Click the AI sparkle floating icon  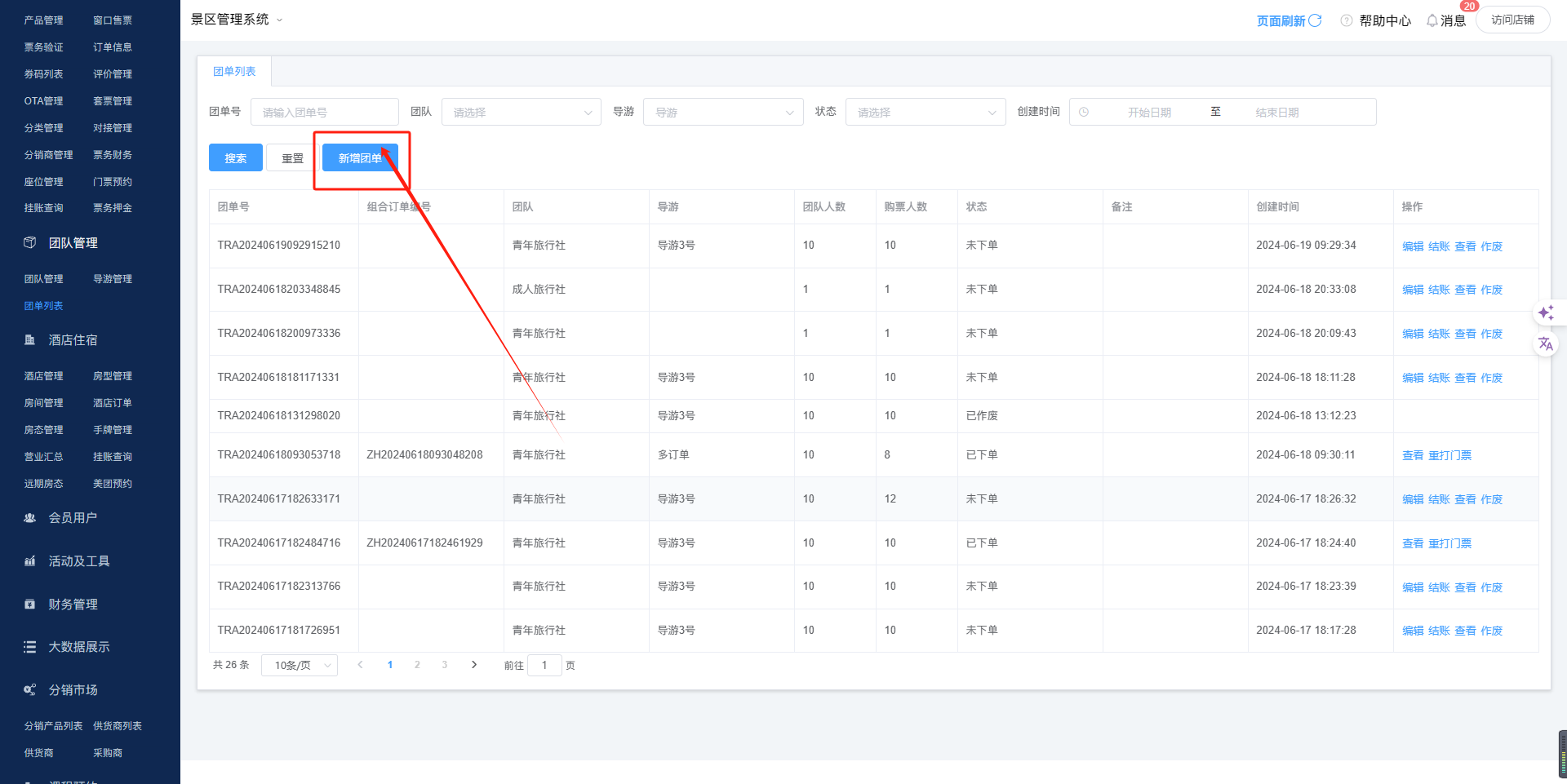click(1546, 313)
